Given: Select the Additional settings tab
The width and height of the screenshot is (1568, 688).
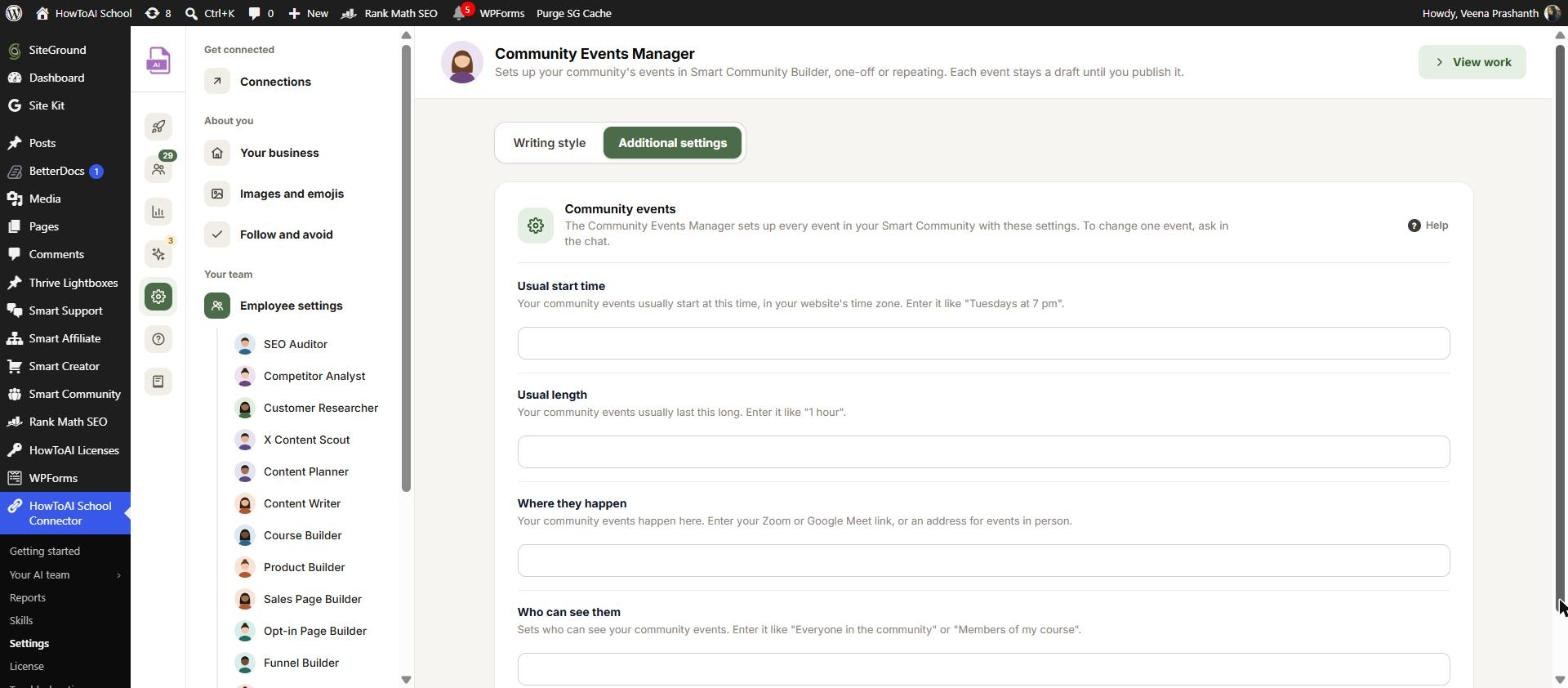Looking at the screenshot, I should point(672,143).
